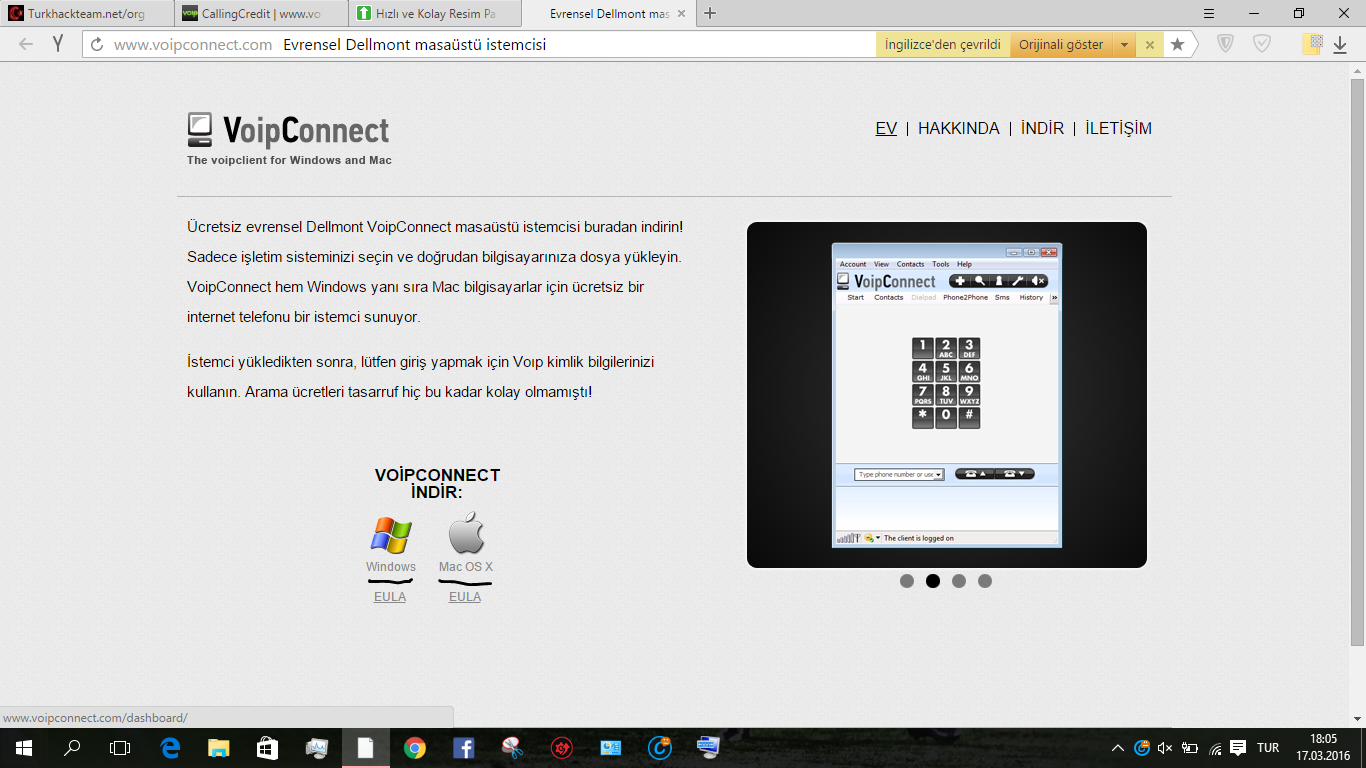Switch to the Turkhackteam.net browser tab
The width and height of the screenshot is (1366, 768).
(x=85, y=14)
